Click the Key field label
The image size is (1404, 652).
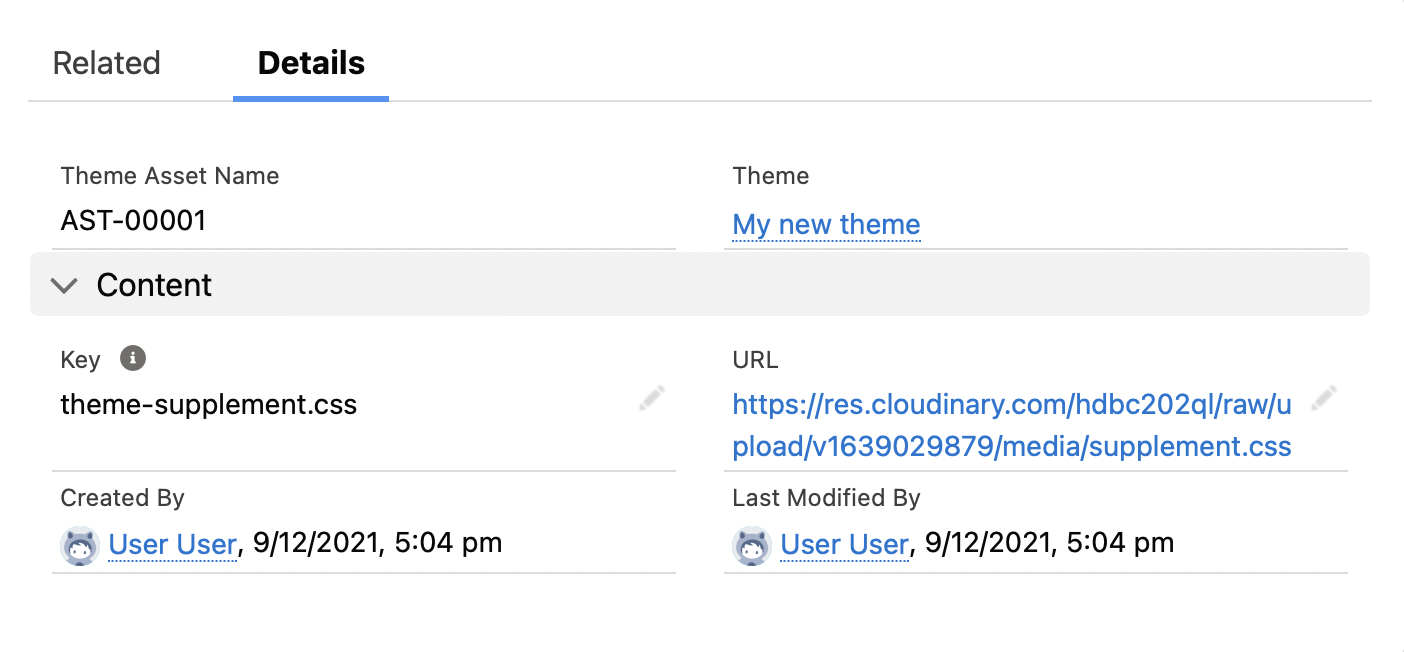[81, 360]
